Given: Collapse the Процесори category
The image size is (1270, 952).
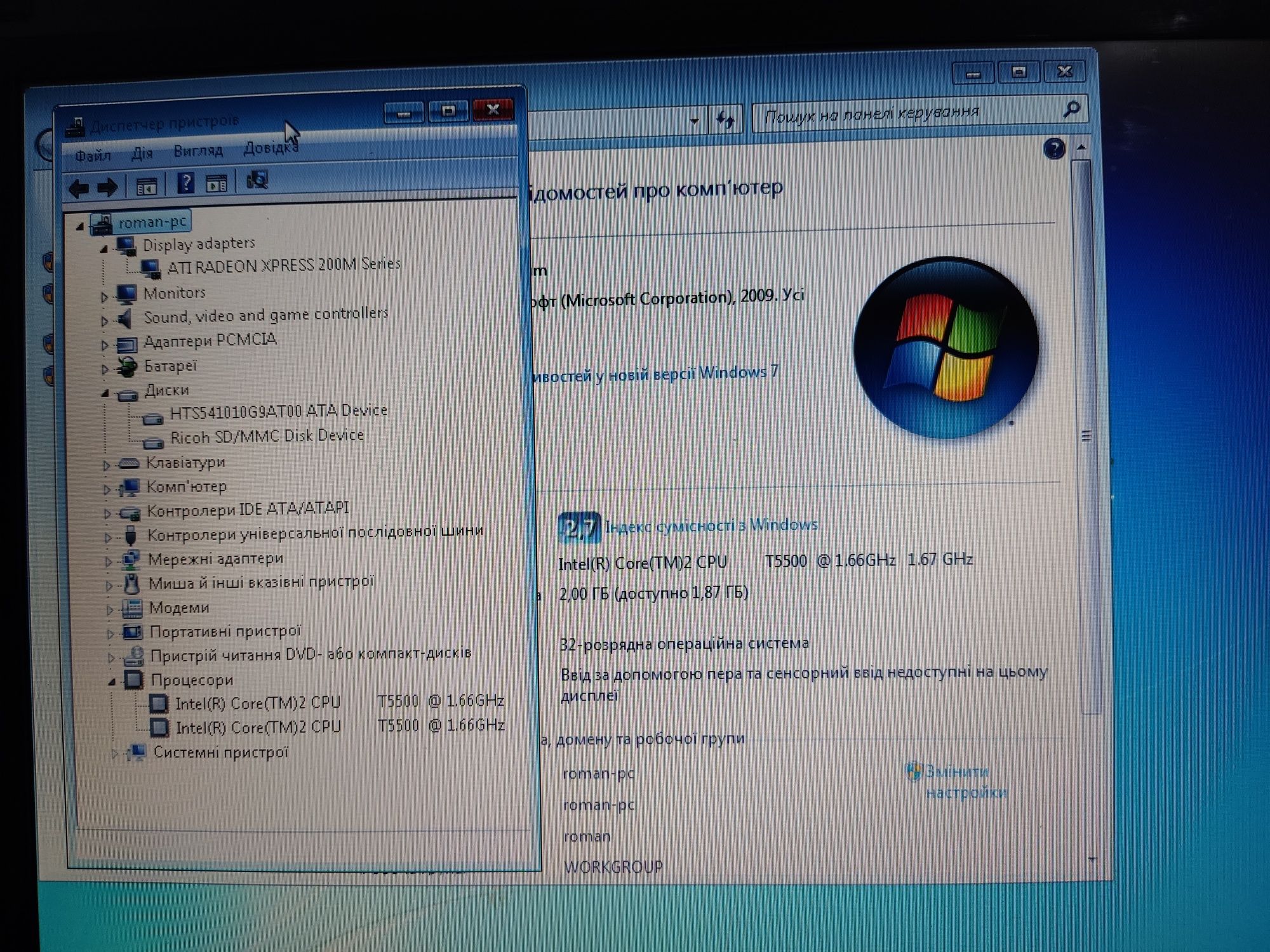Looking at the screenshot, I should [x=112, y=682].
